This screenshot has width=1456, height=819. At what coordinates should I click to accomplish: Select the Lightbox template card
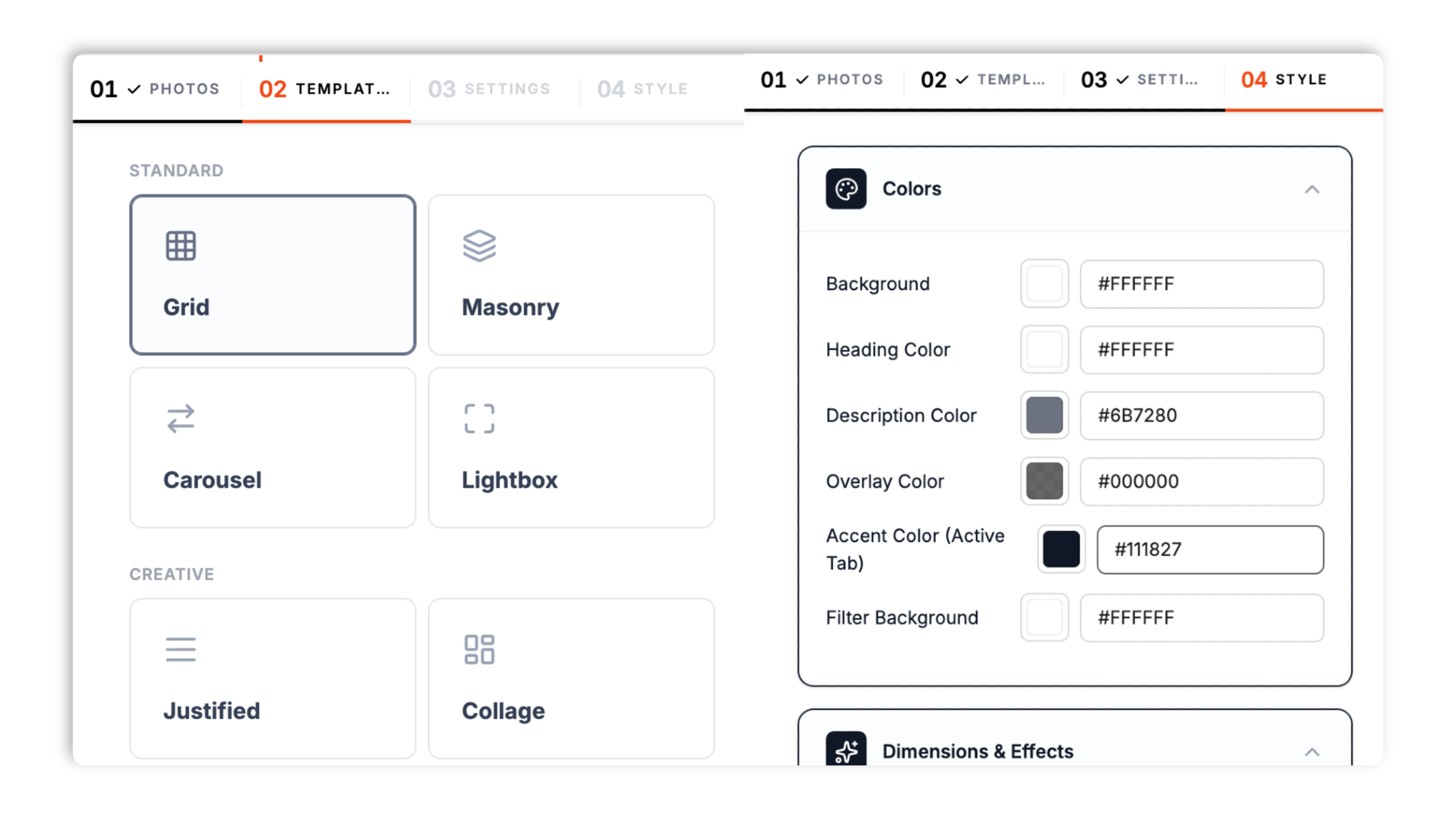[x=571, y=448]
